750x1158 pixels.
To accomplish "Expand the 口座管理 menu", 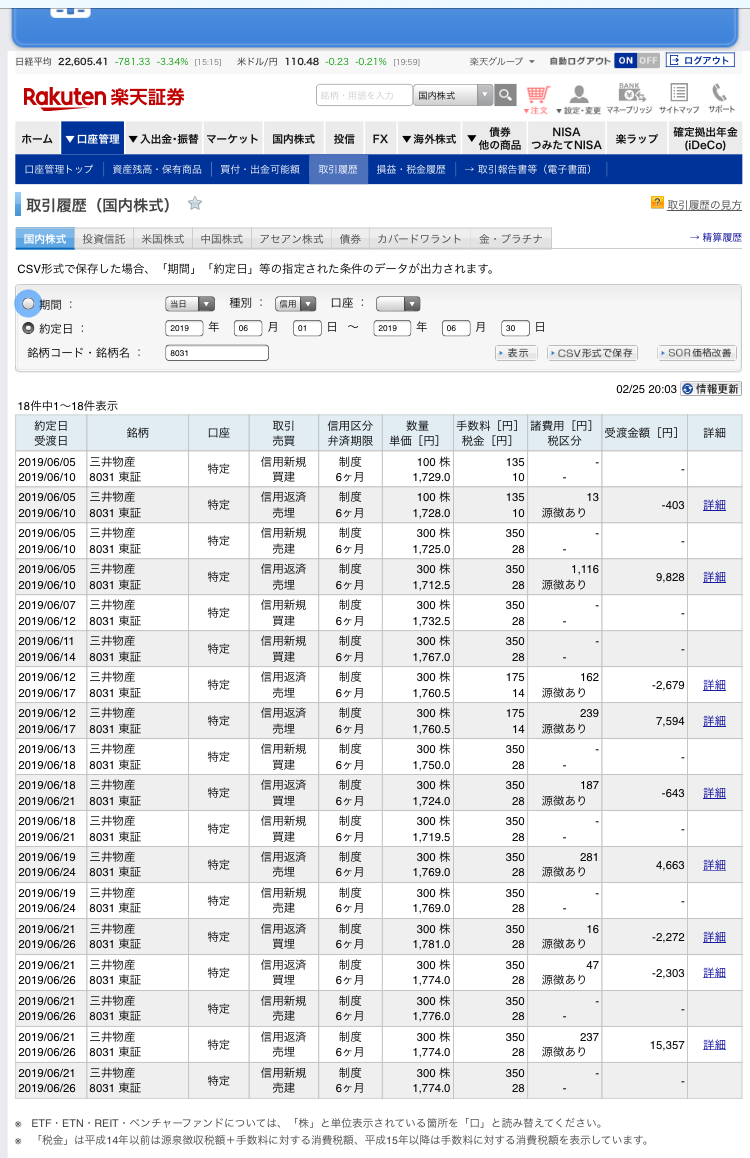I will (x=92, y=138).
